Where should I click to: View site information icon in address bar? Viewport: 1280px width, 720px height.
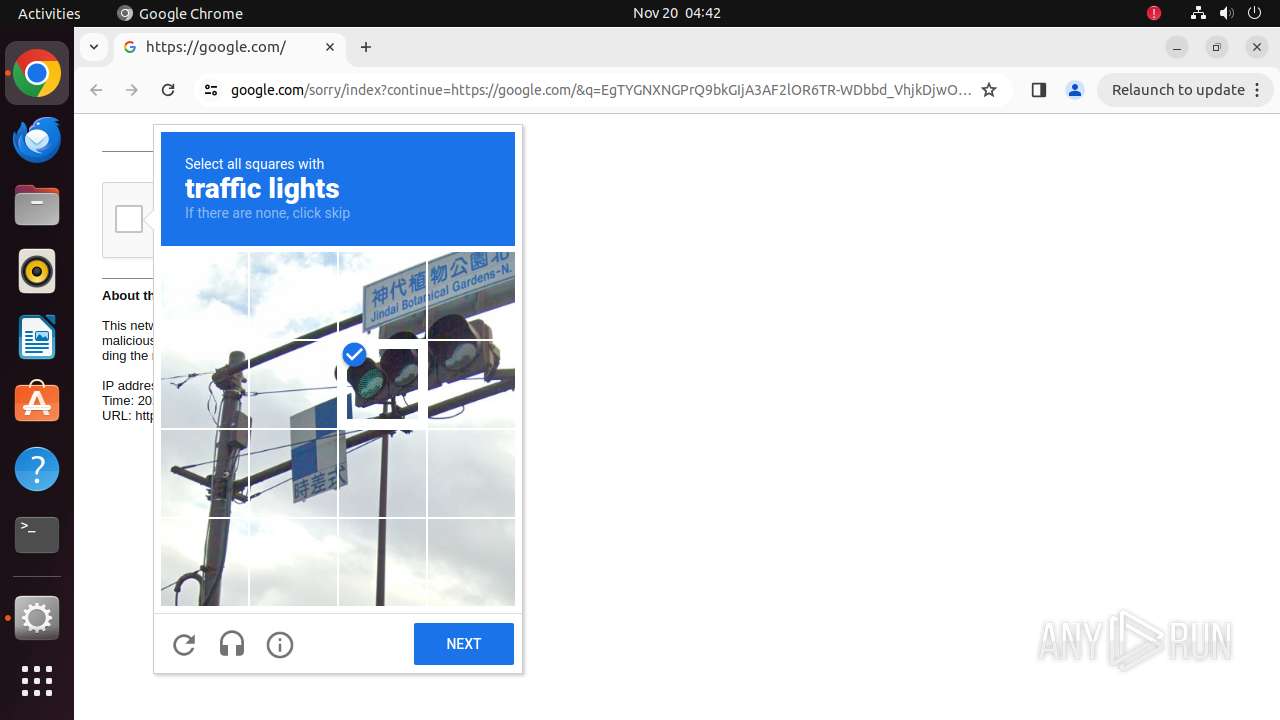pos(210,90)
